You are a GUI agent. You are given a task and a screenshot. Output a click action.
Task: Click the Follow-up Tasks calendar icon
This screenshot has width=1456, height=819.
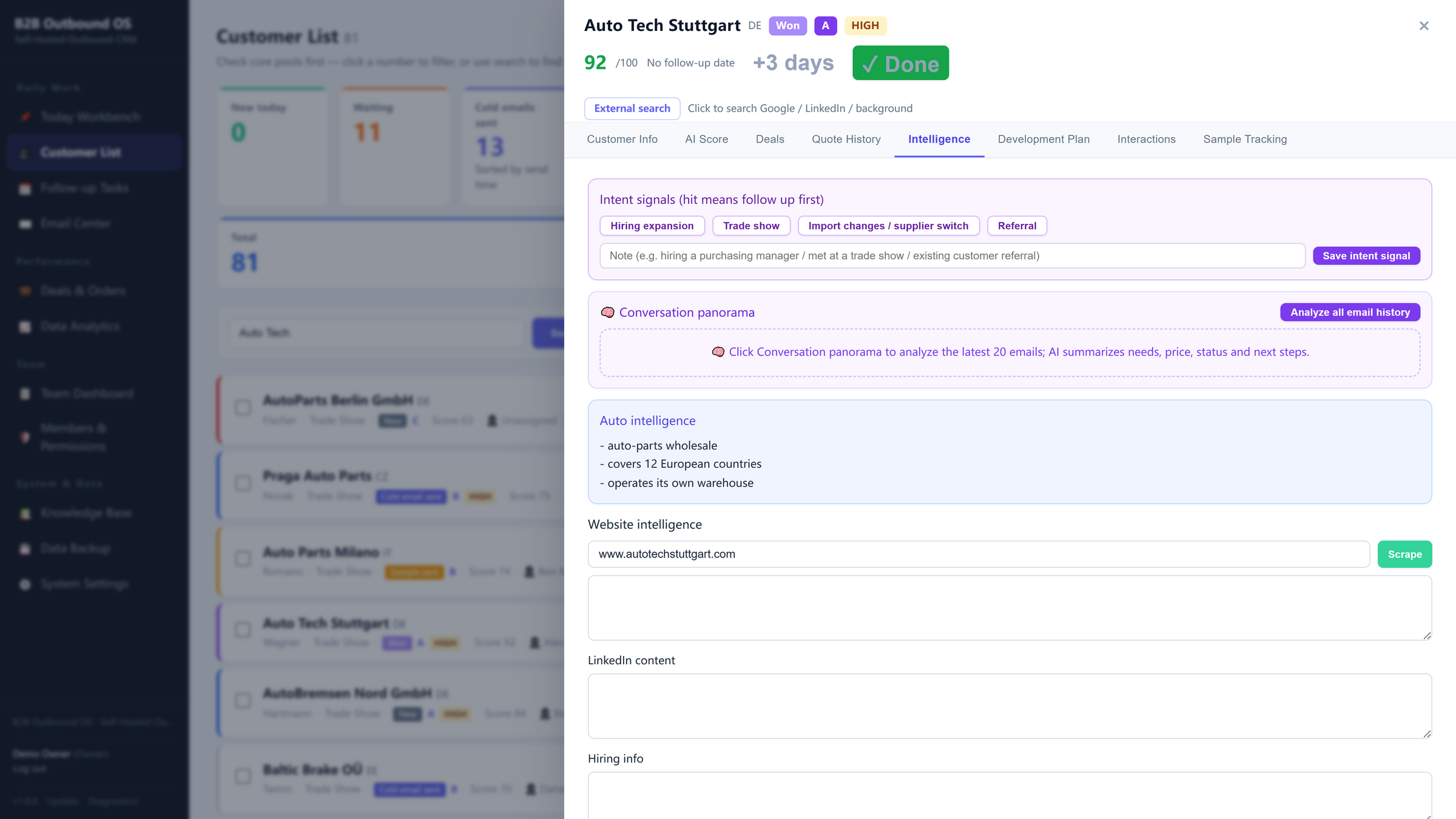pyautogui.click(x=25, y=189)
